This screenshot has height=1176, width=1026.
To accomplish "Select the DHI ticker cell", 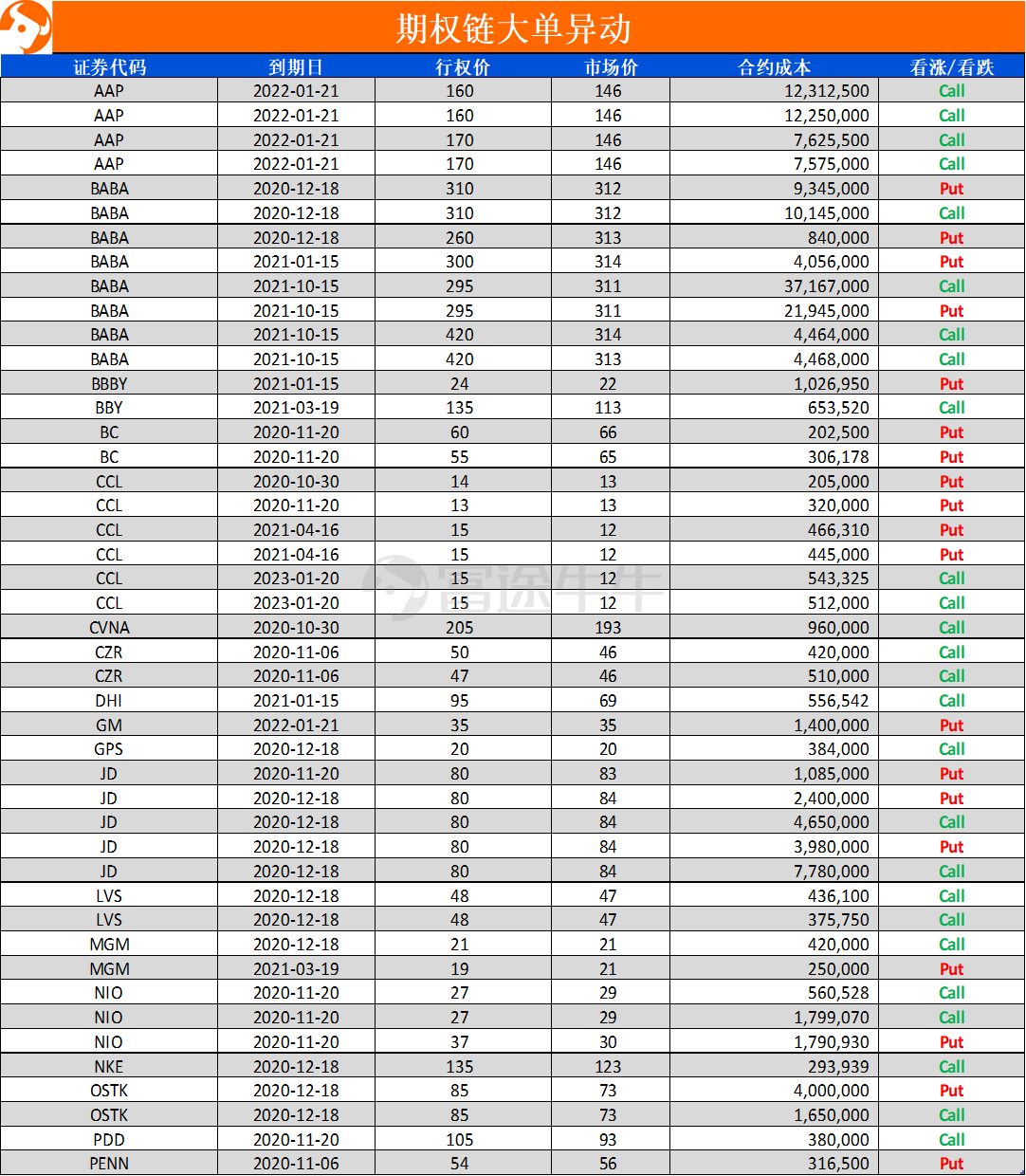I will [109, 701].
